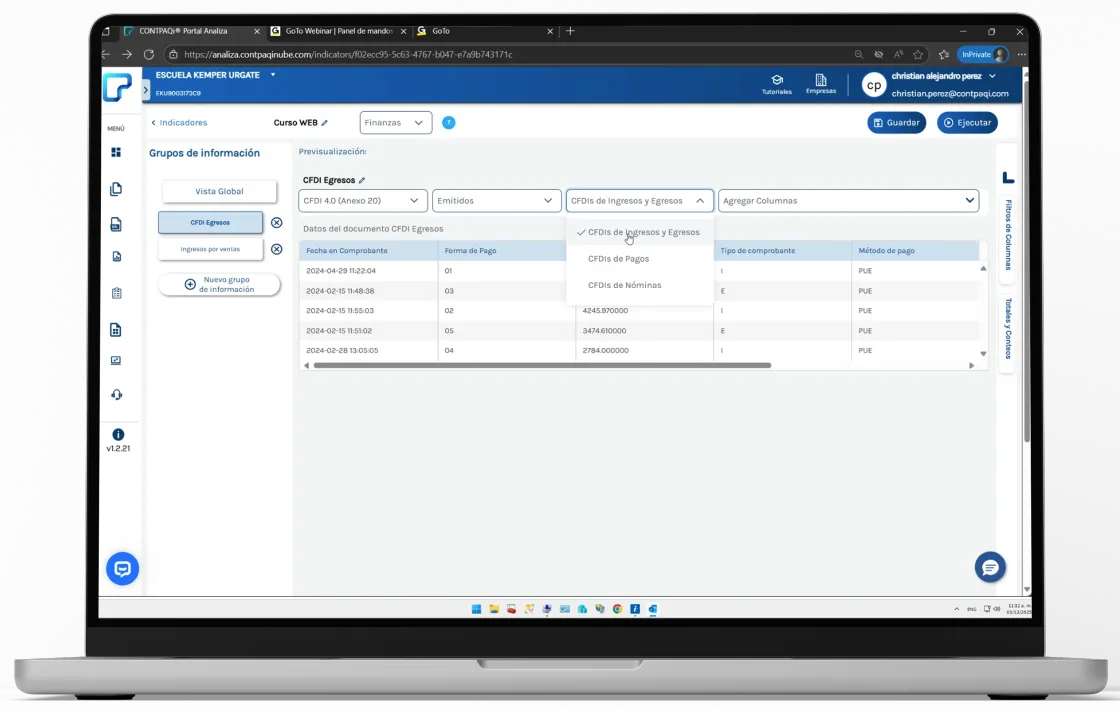Image resolution: width=1120 pixels, height=713 pixels.
Task: Click the browser address bar URL
Action: click(x=348, y=54)
